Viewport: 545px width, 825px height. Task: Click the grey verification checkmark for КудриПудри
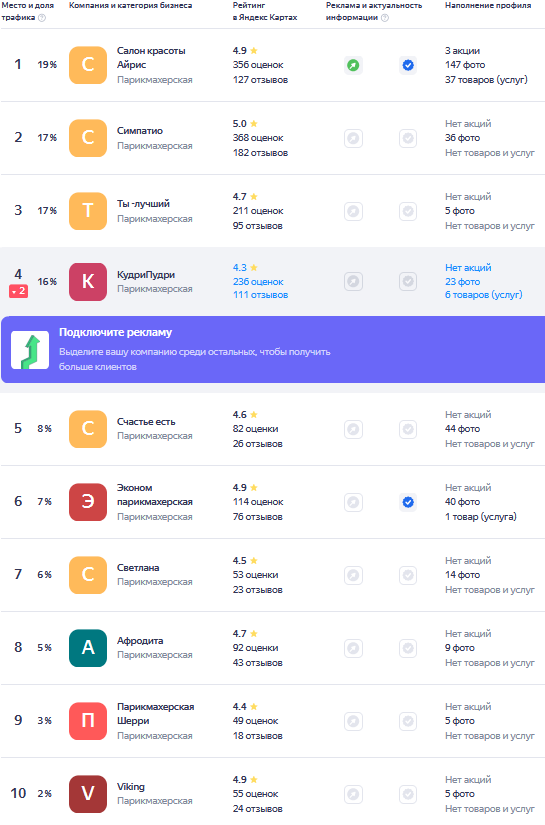pos(408,281)
